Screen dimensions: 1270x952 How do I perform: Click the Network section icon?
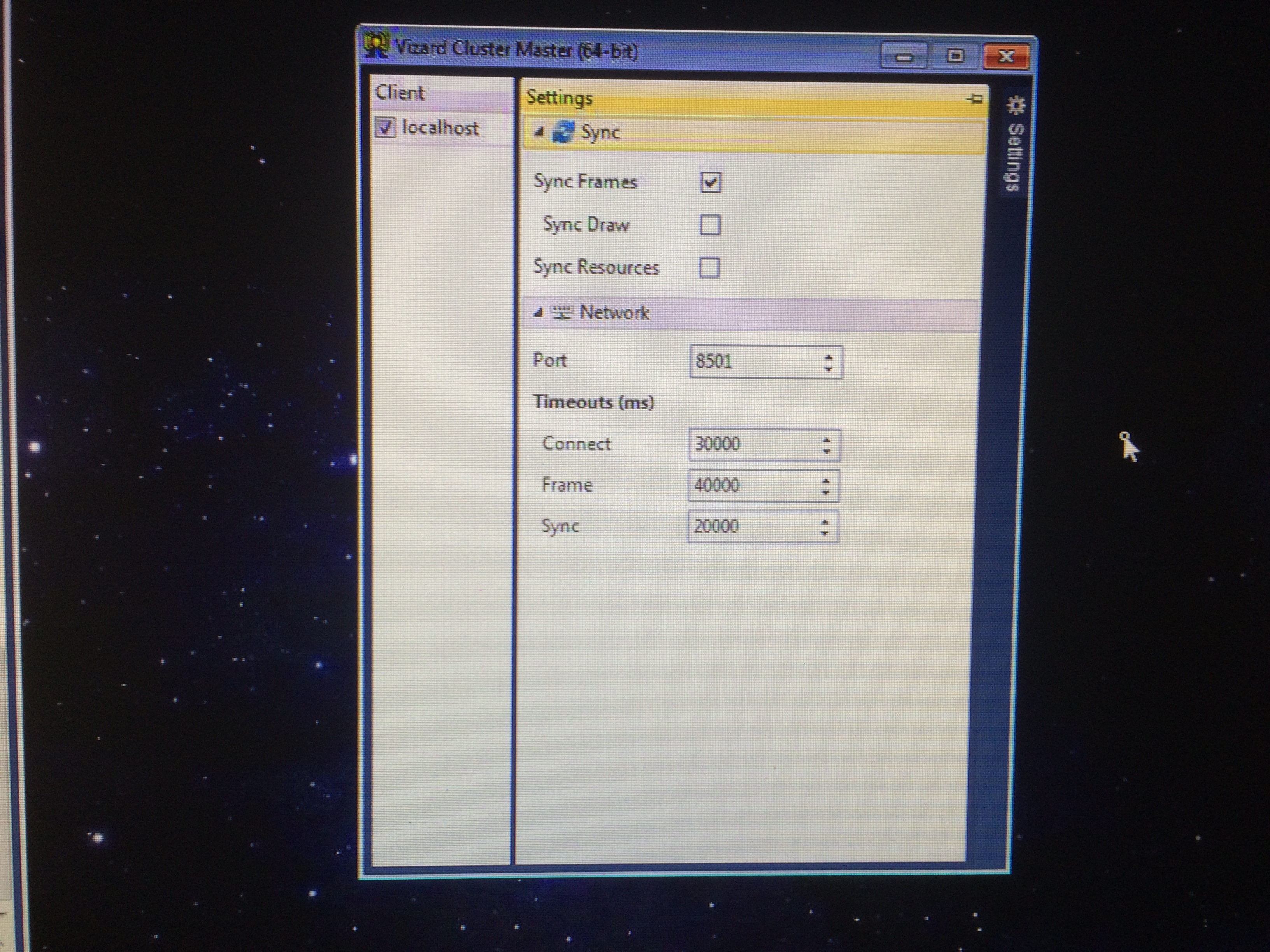click(x=561, y=313)
